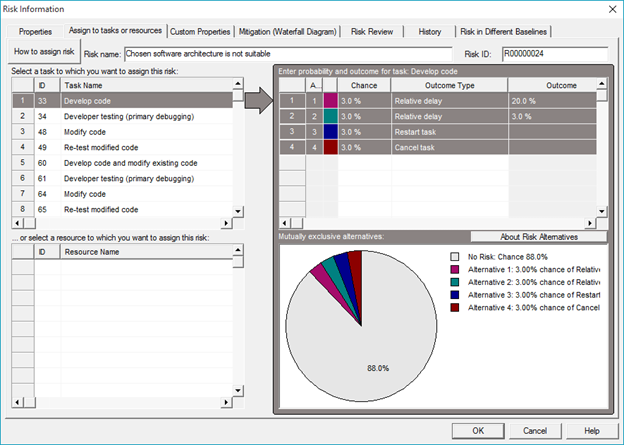
Task: Click the resource list scroll up arrow
Action: (238, 250)
